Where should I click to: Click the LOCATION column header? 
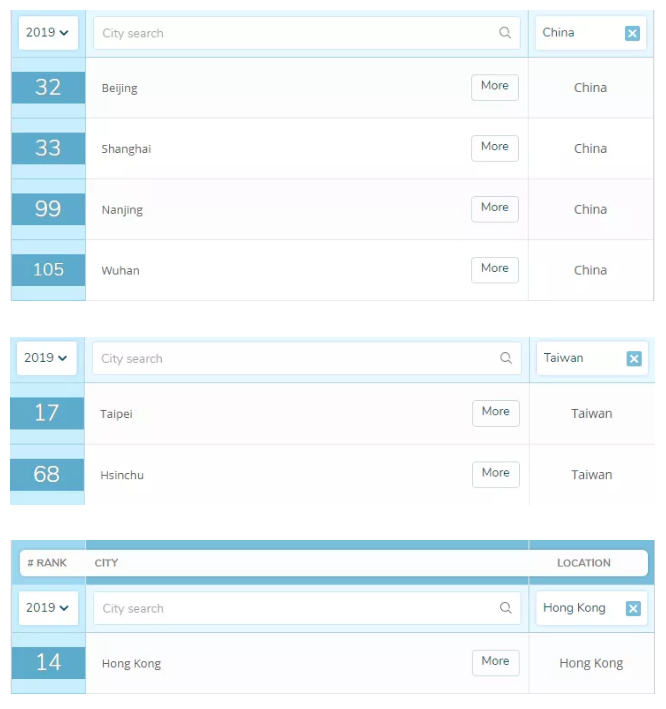click(x=584, y=563)
